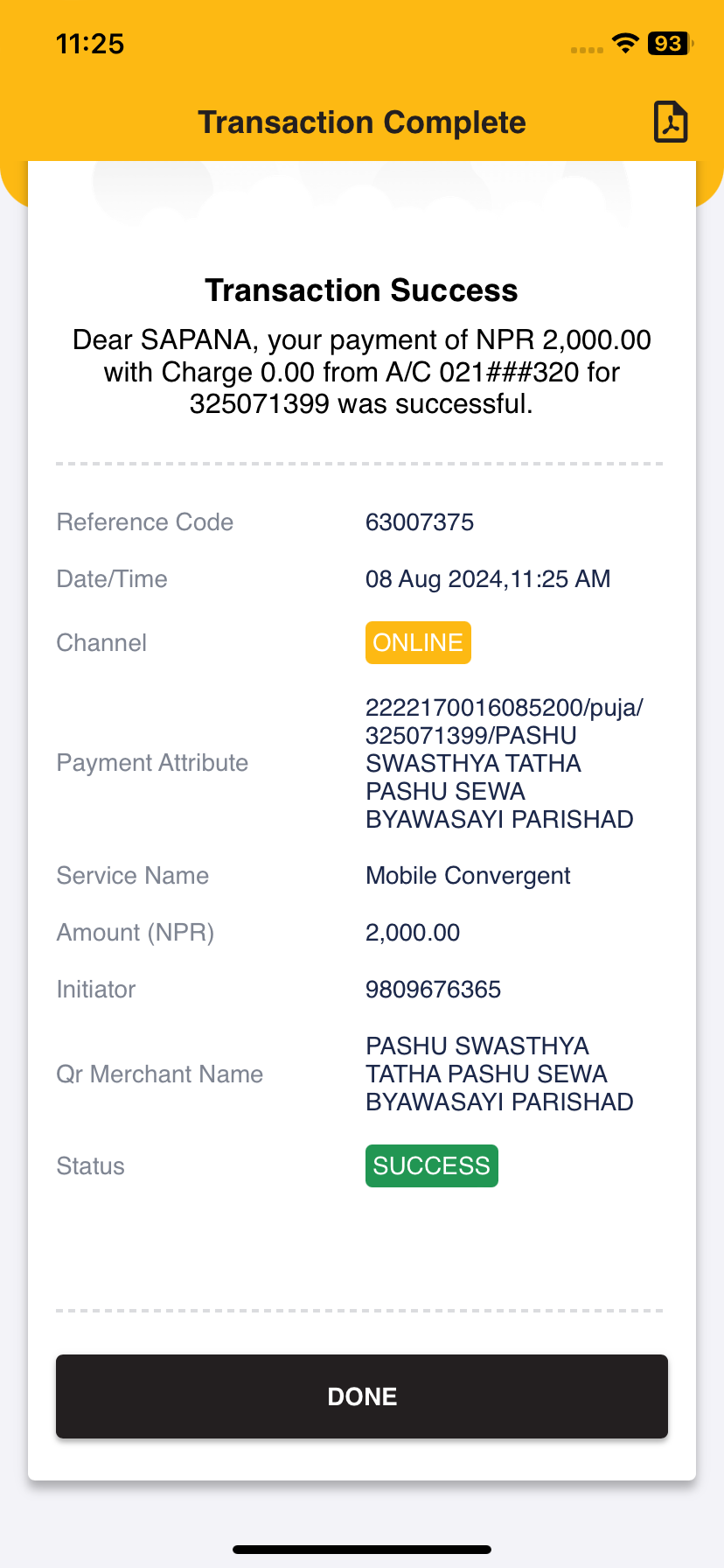Tap the initiator number 9809676365
The image size is (724, 1568).
point(433,990)
